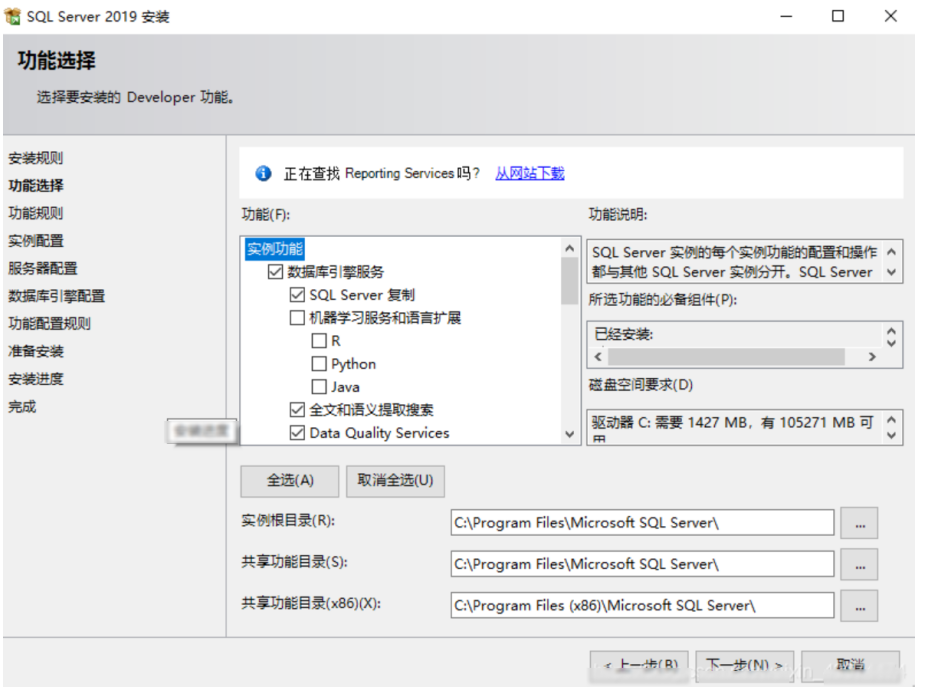930x697 pixels.
Task: Focus the 实例根目录(R) path field
Action: [642, 523]
